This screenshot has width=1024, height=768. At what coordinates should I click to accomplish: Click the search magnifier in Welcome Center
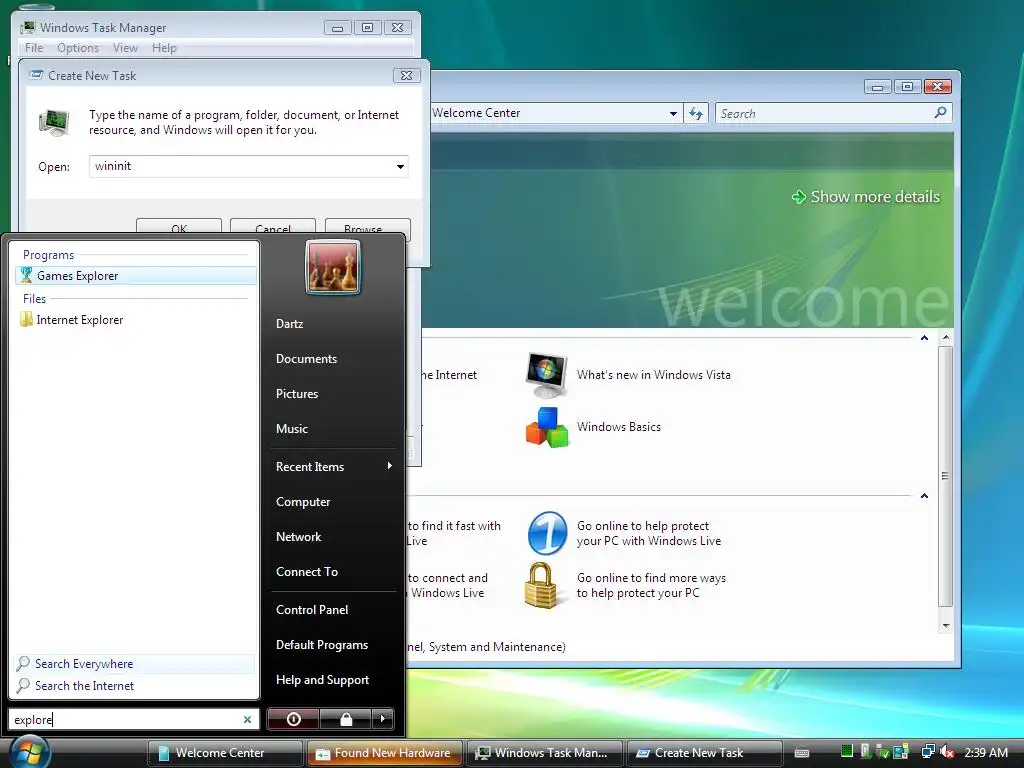tap(940, 113)
